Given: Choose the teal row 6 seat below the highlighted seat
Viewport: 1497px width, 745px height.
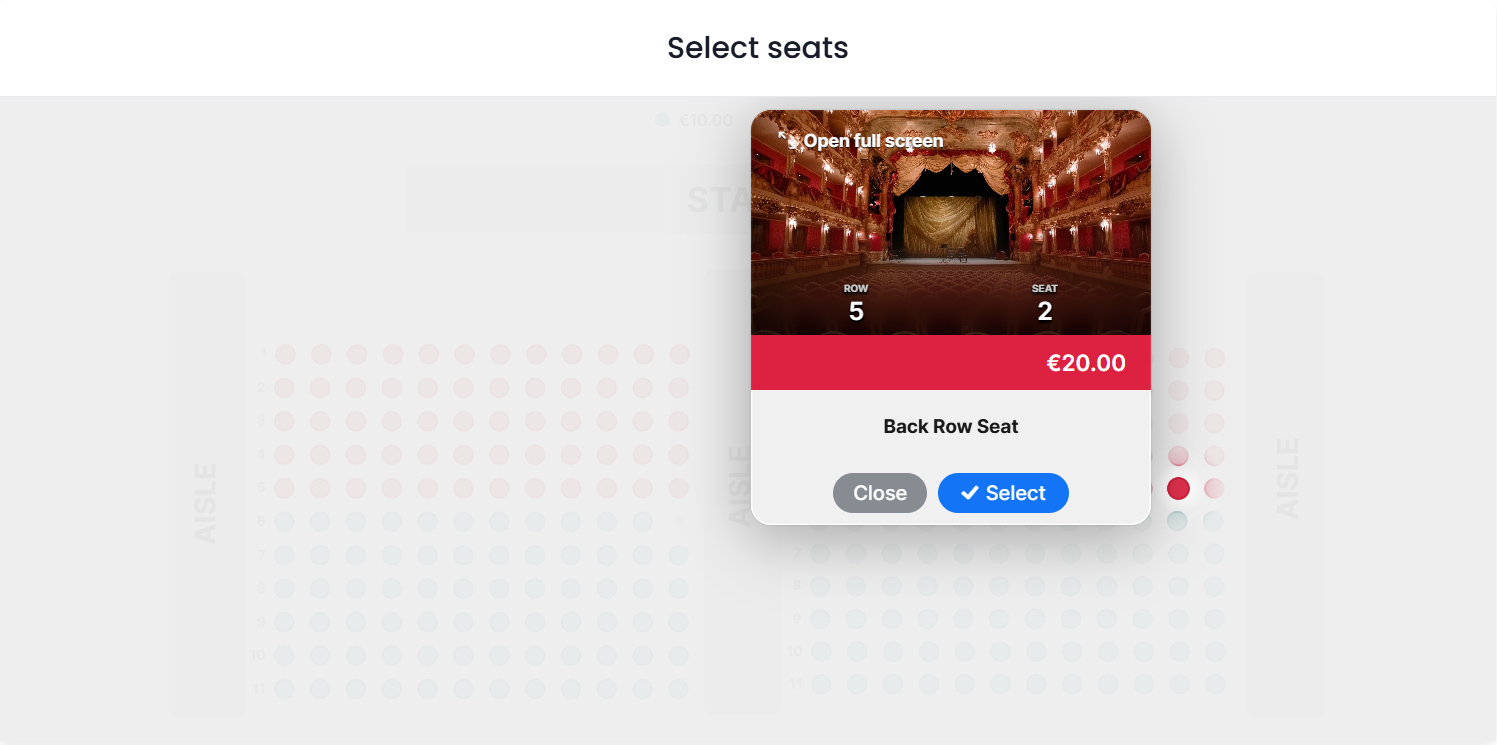Looking at the screenshot, I should pyautogui.click(x=1178, y=520).
